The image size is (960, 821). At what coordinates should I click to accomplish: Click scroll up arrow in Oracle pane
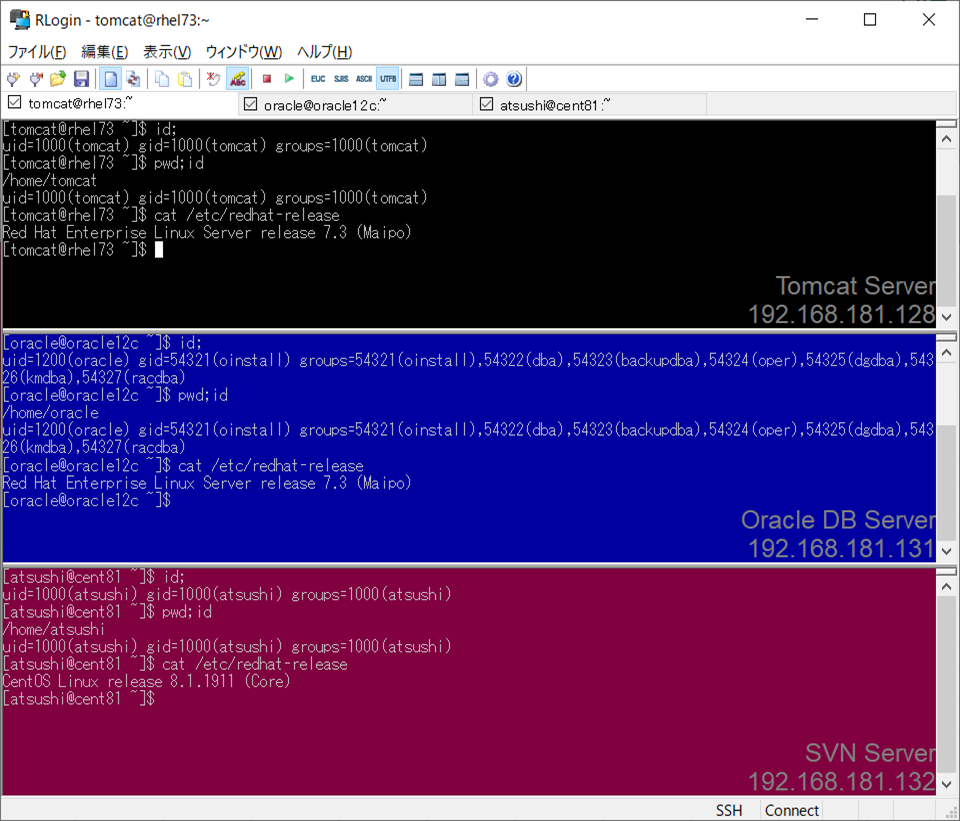tap(947, 353)
